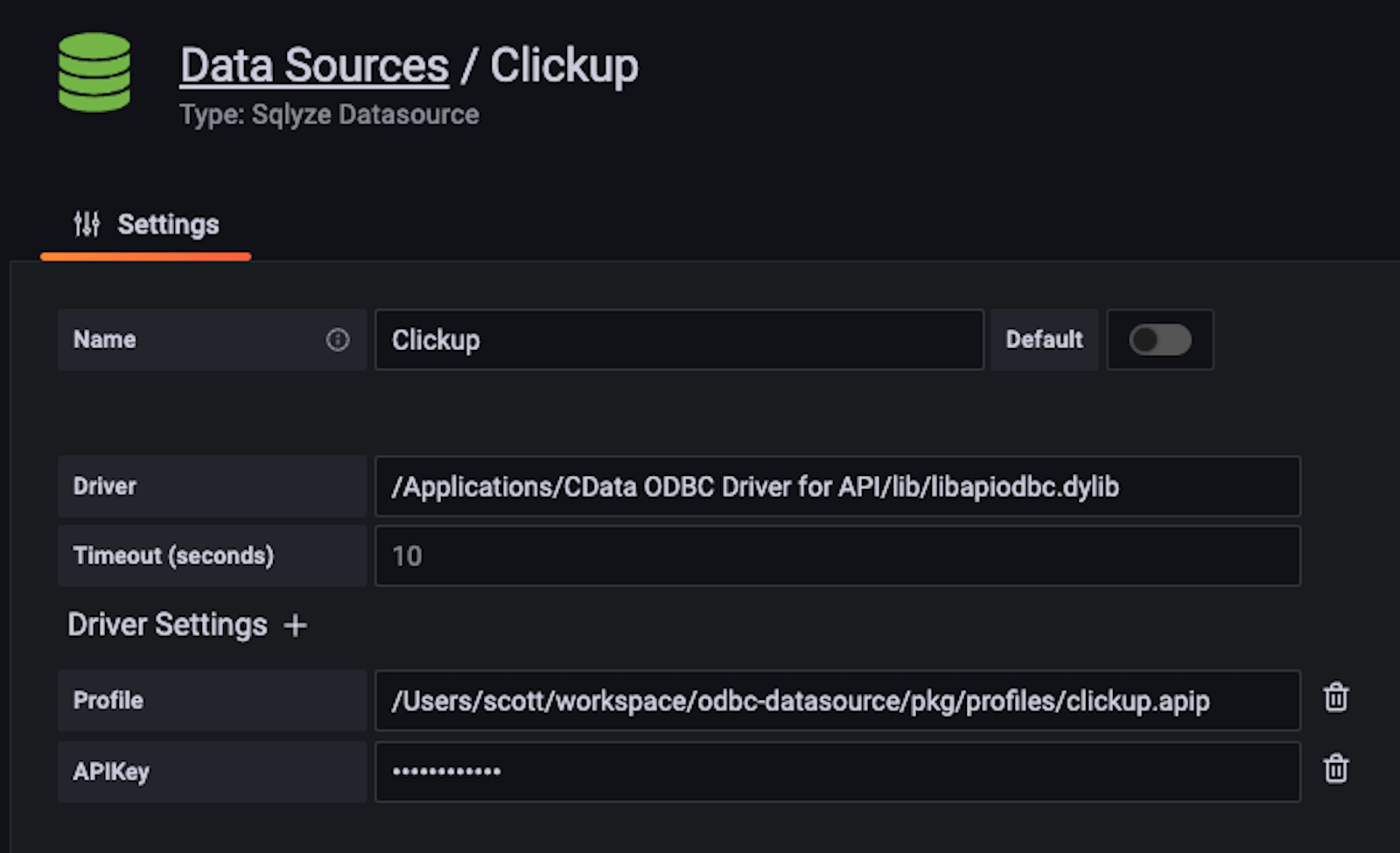Click into the Driver path field
This screenshot has height=853, width=1400.
pos(836,486)
